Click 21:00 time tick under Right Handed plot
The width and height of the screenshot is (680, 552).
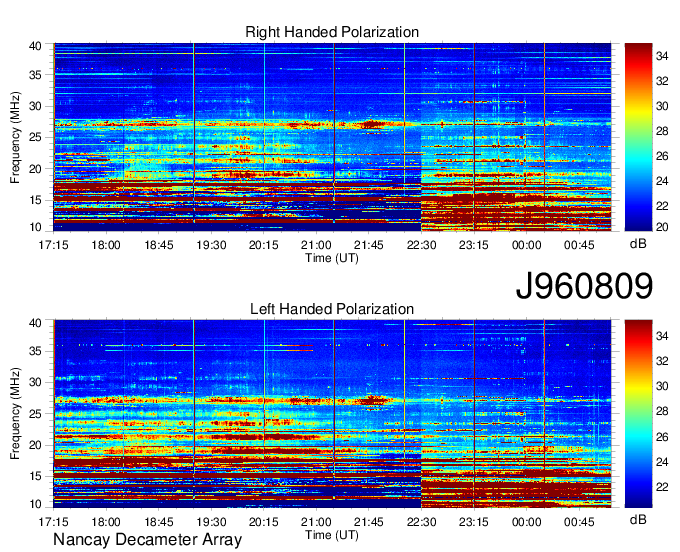(316, 245)
